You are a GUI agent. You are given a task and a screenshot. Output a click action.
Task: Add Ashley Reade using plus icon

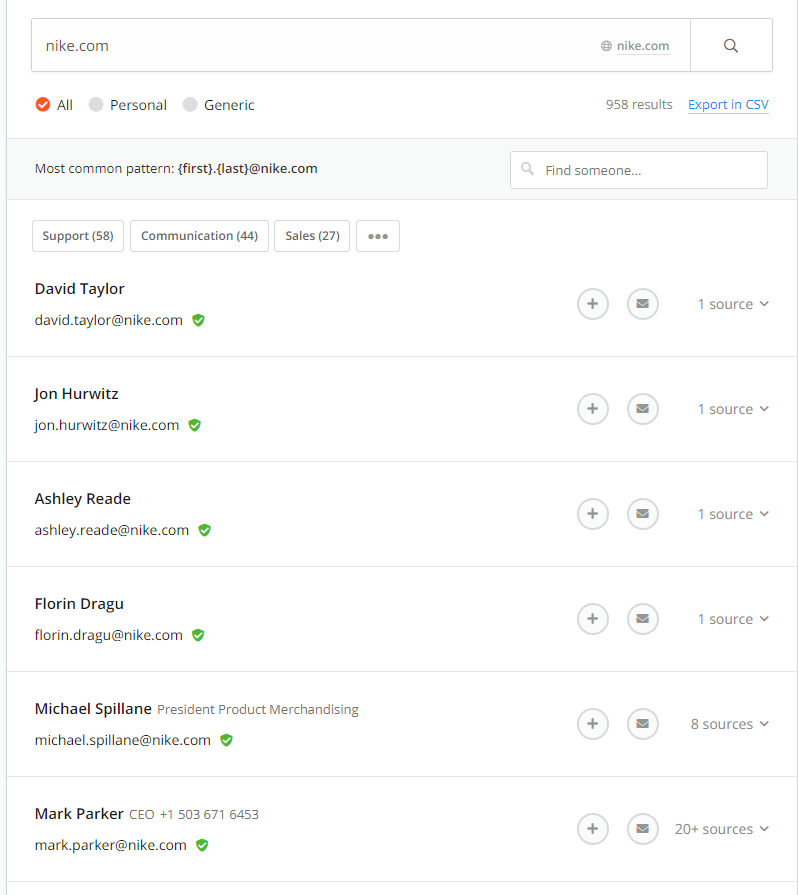coord(593,514)
